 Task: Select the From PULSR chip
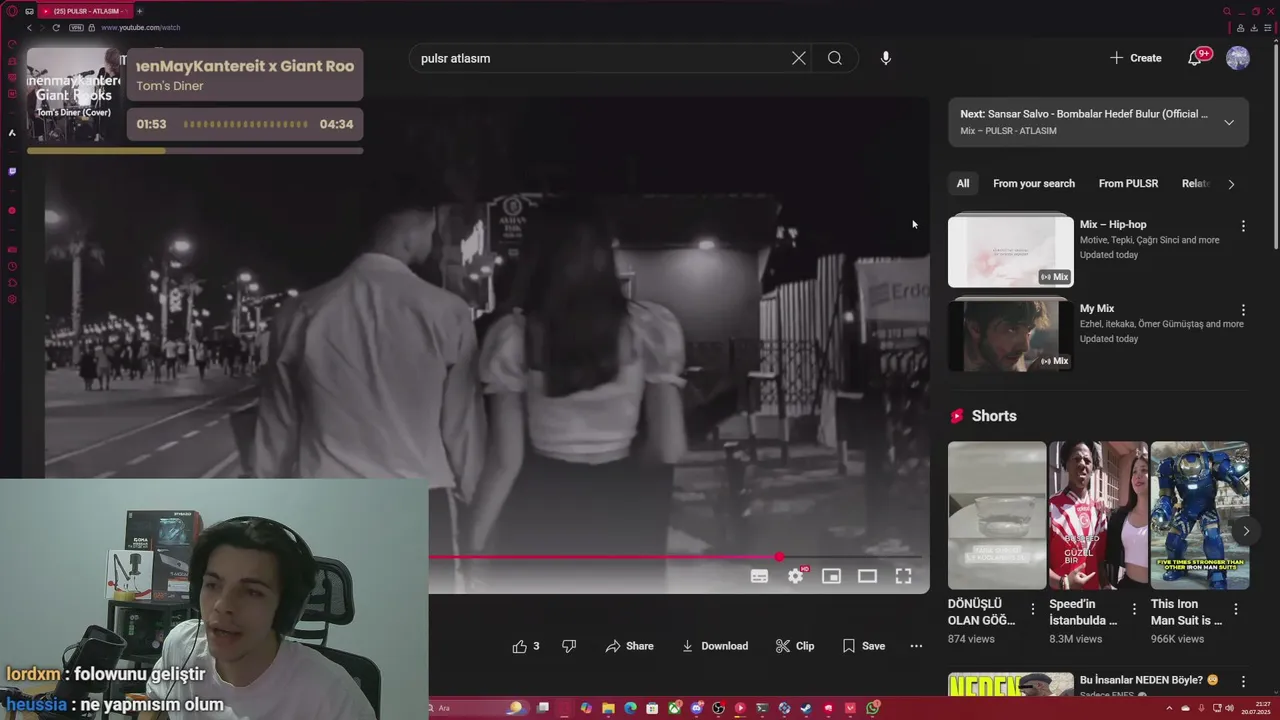pyautogui.click(x=1128, y=184)
